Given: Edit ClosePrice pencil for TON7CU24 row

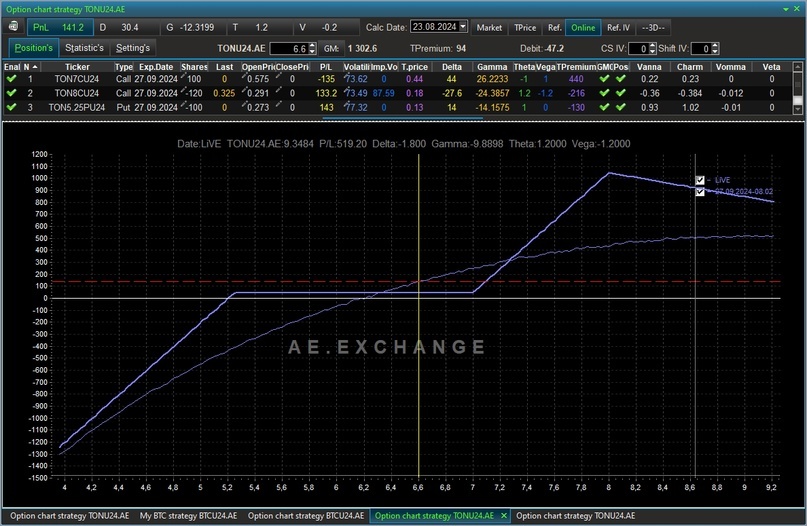Looking at the screenshot, I should tap(278, 76).
